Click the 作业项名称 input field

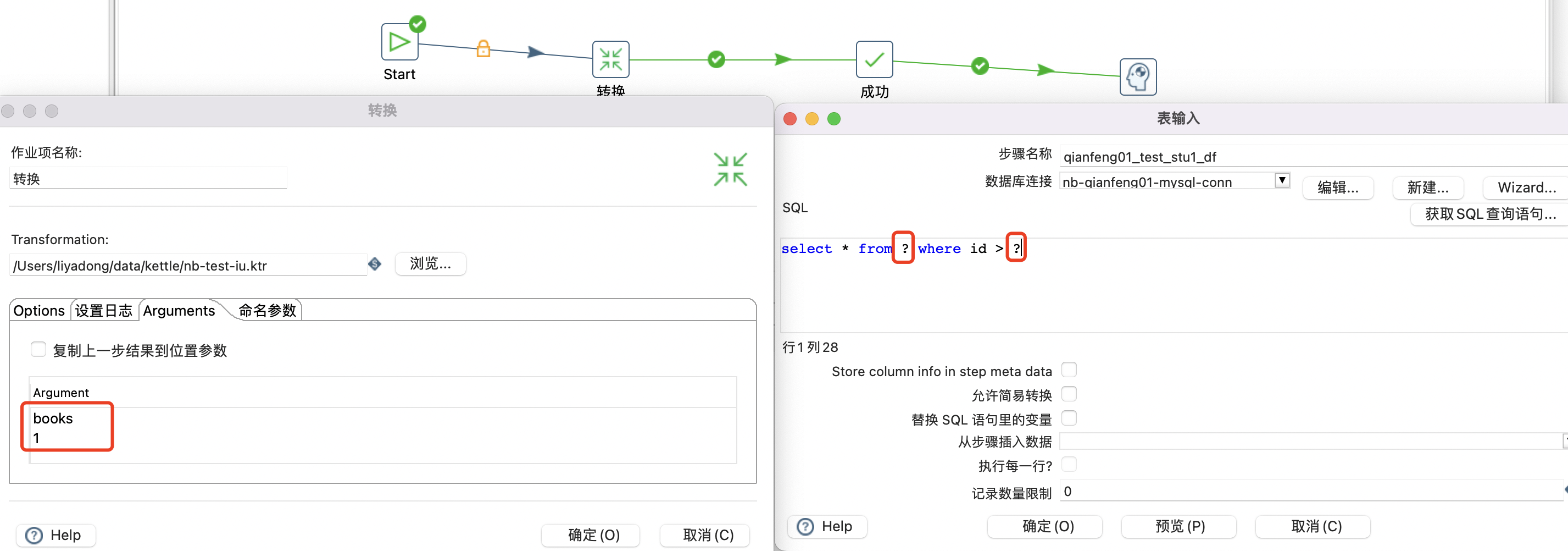click(148, 178)
